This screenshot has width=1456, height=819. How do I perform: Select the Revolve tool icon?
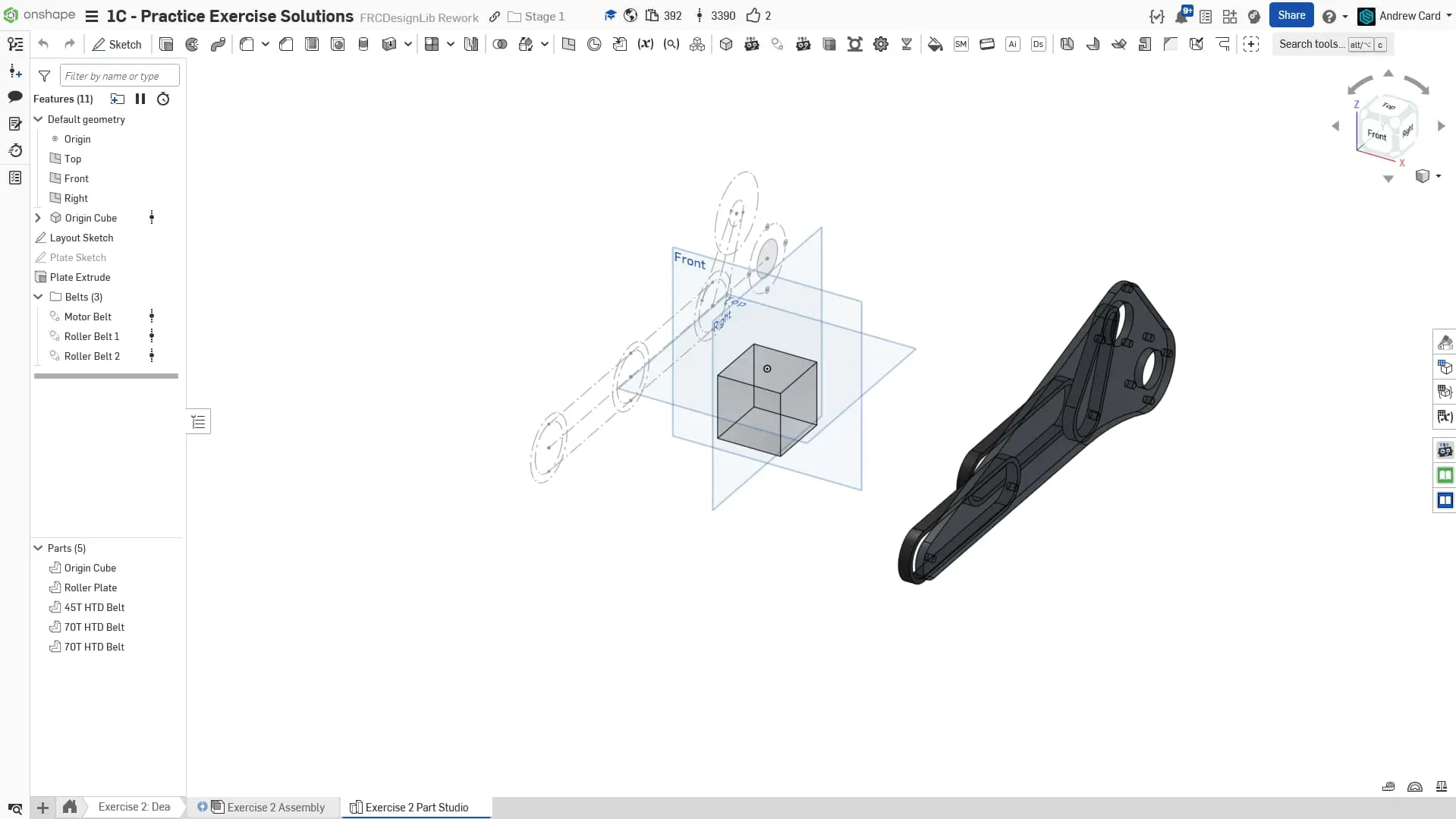coord(192,44)
